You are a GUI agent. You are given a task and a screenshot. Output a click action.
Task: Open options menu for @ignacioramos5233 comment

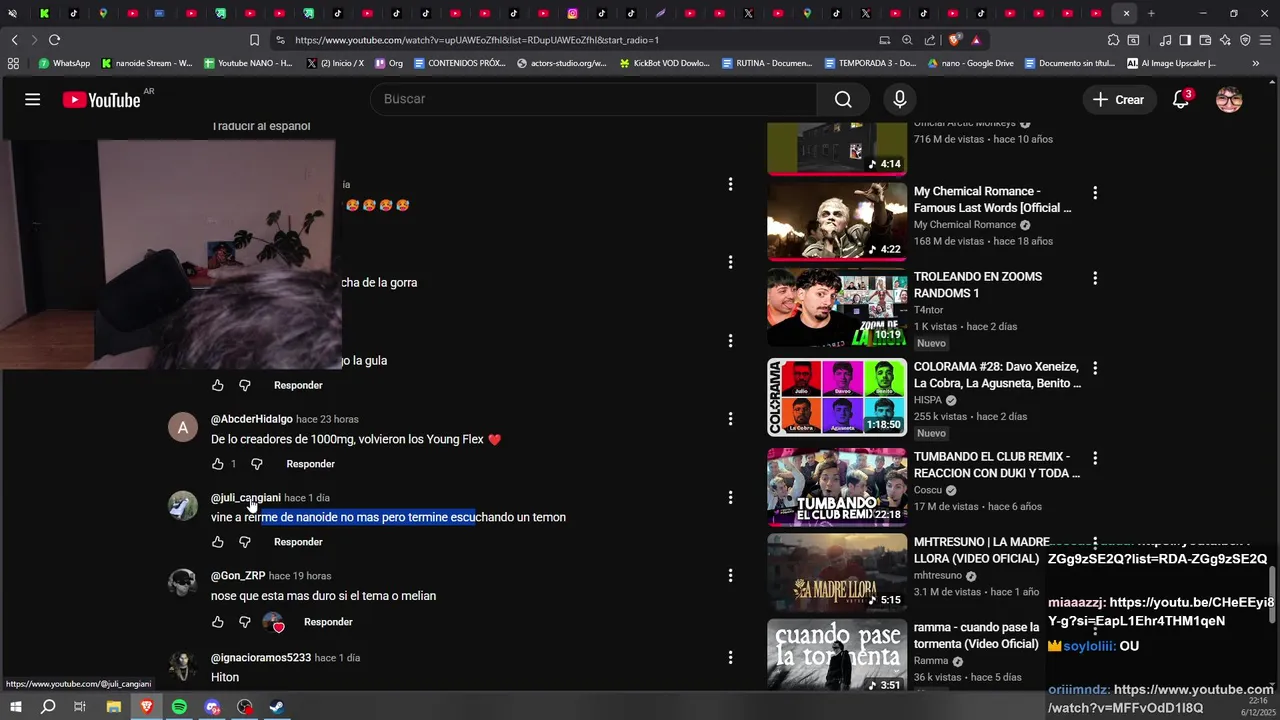[730, 657]
